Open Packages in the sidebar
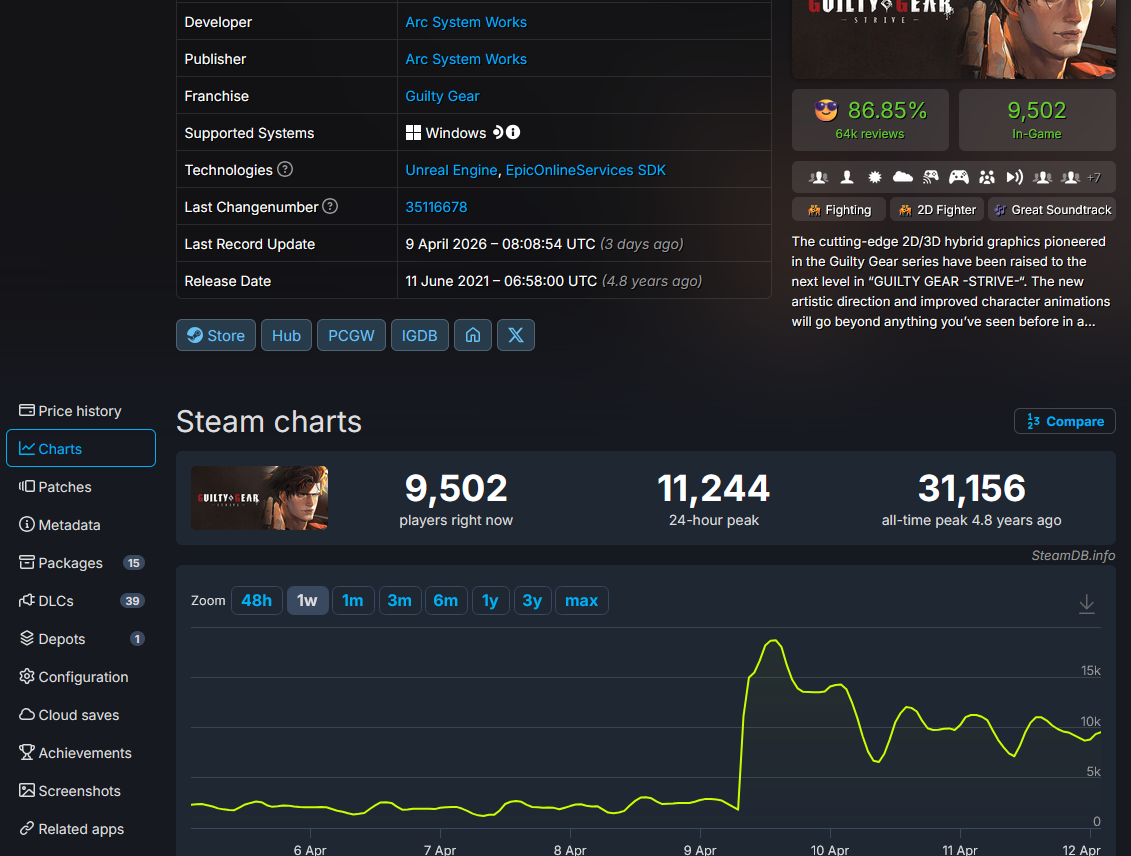 point(81,562)
